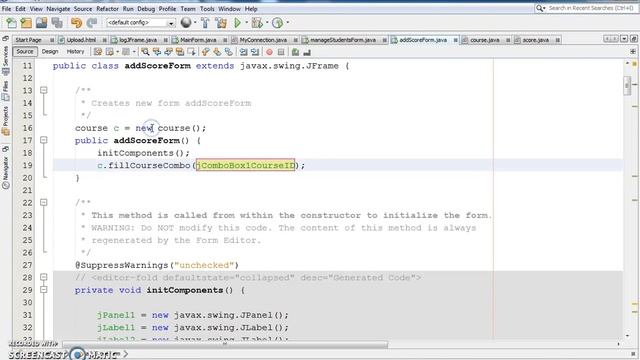The height and width of the screenshot is (360, 640).
Task: Start macro recording with red circle icon
Action: click(x=269, y=52)
